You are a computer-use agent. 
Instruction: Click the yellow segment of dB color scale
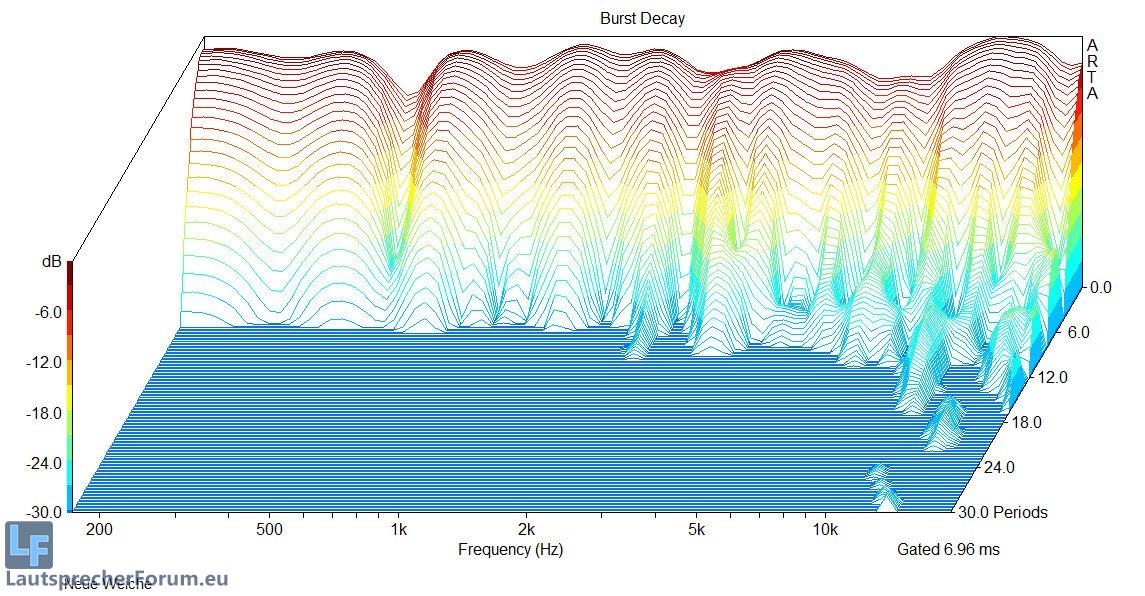[x=70, y=408]
